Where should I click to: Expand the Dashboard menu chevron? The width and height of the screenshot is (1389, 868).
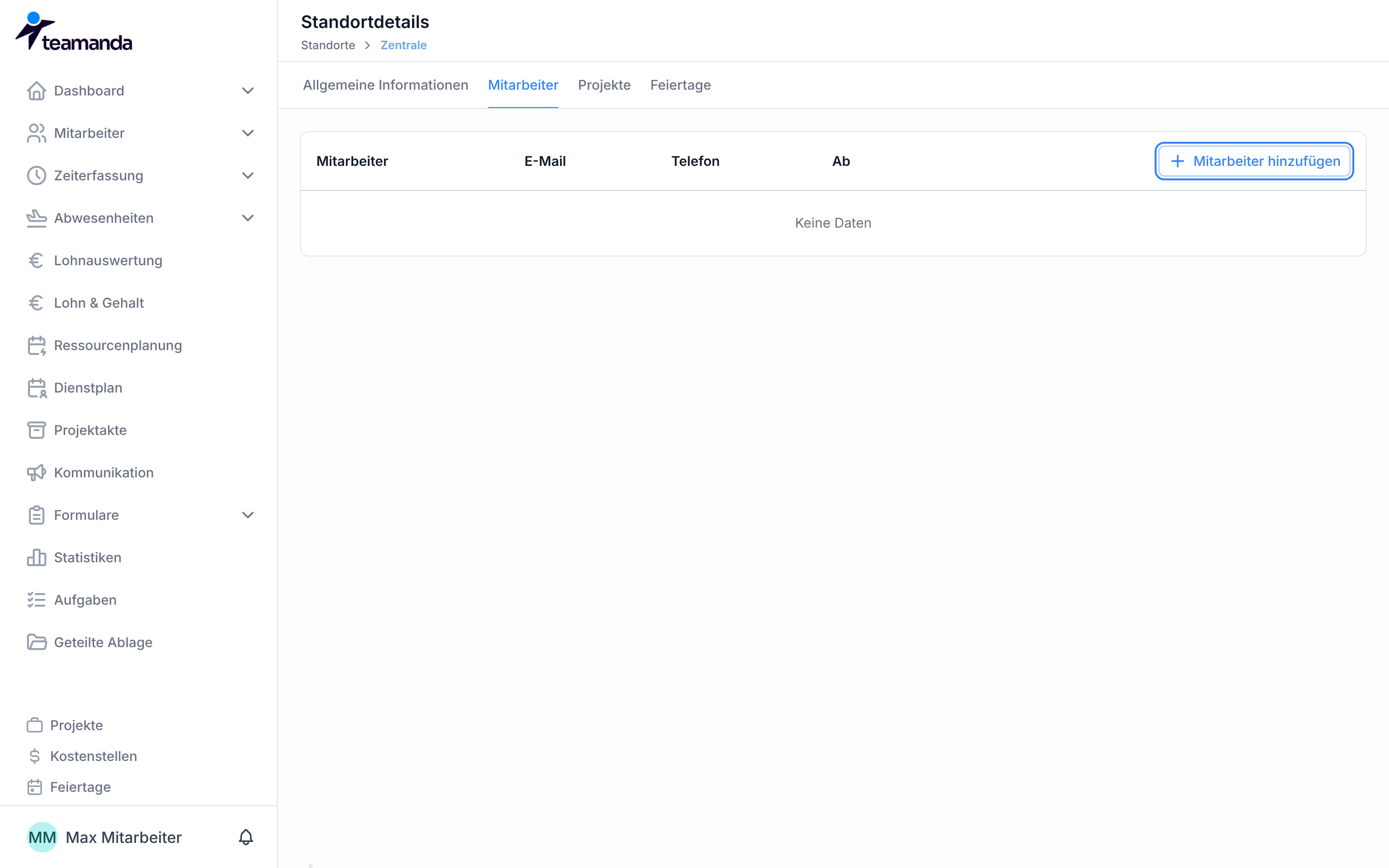point(248,91)
